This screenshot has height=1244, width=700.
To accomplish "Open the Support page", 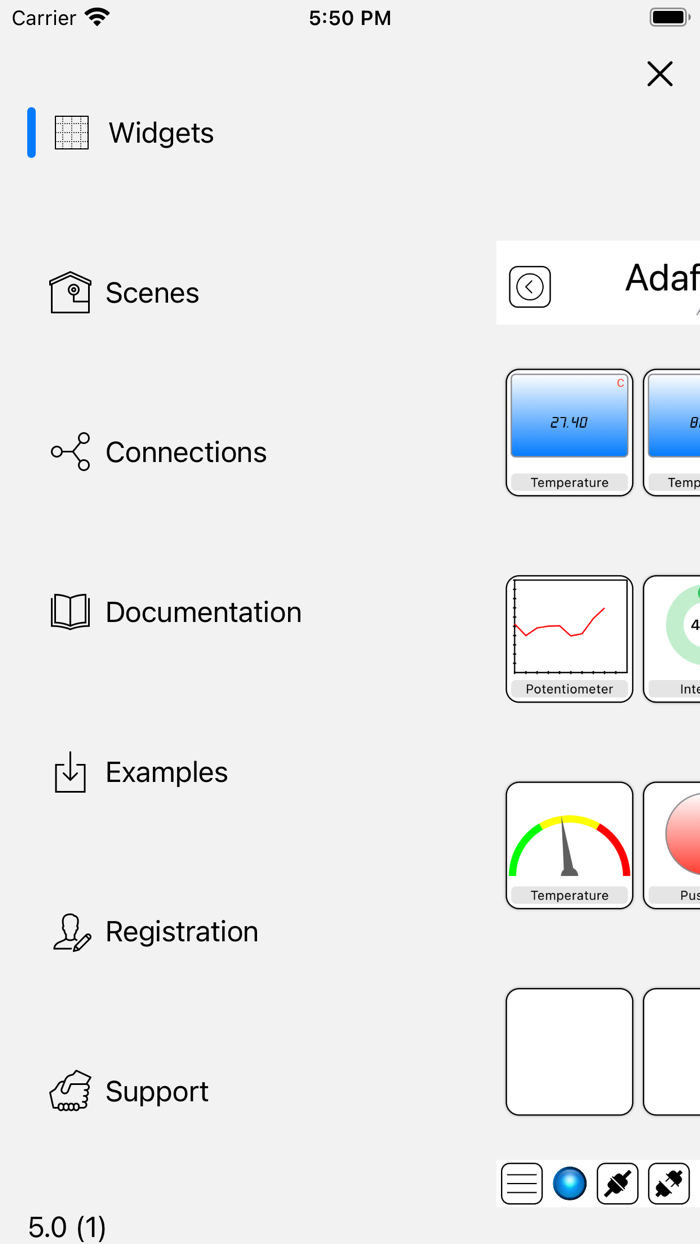I will click(157, 1091).
